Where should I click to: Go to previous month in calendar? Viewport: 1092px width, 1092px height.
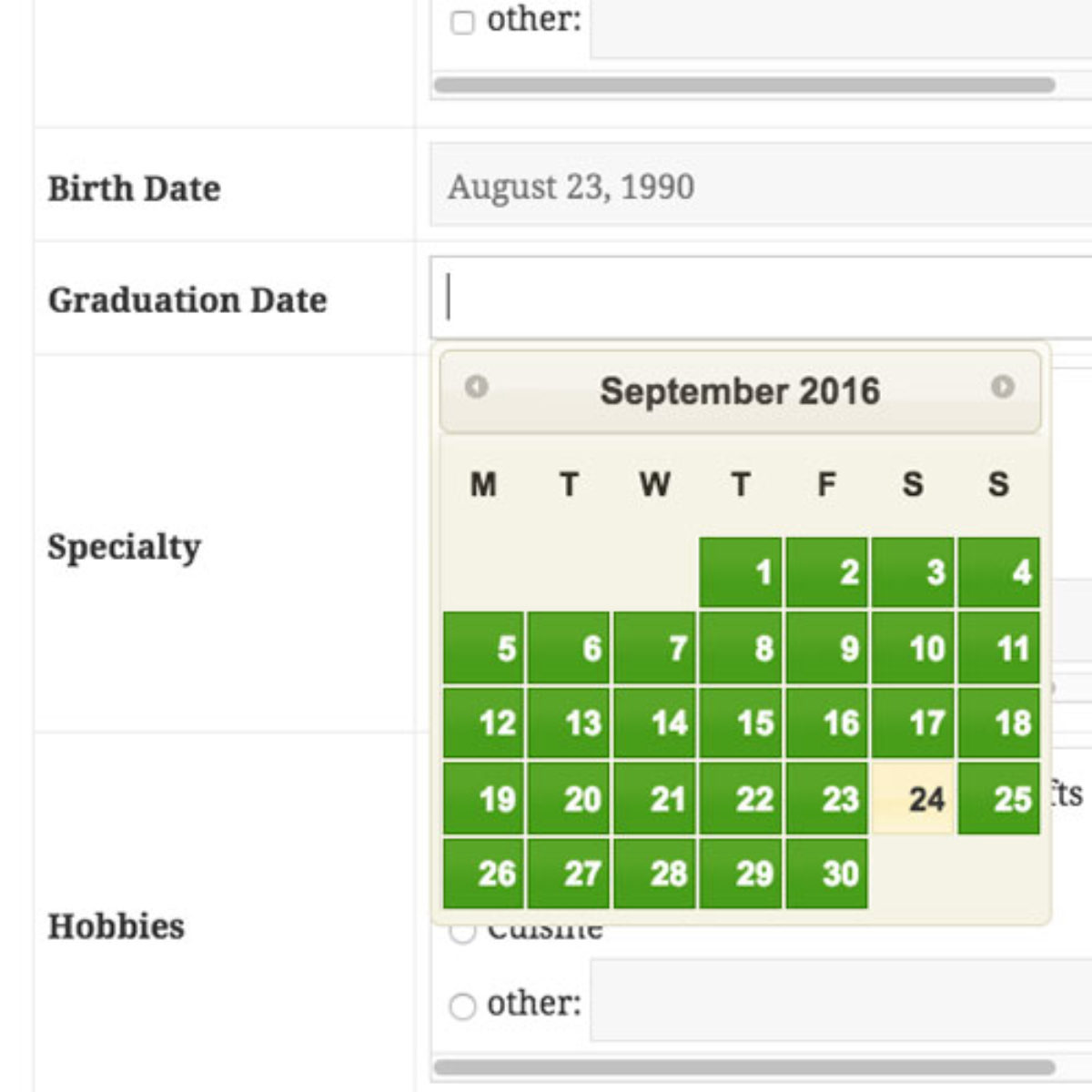tap(476, 388)
